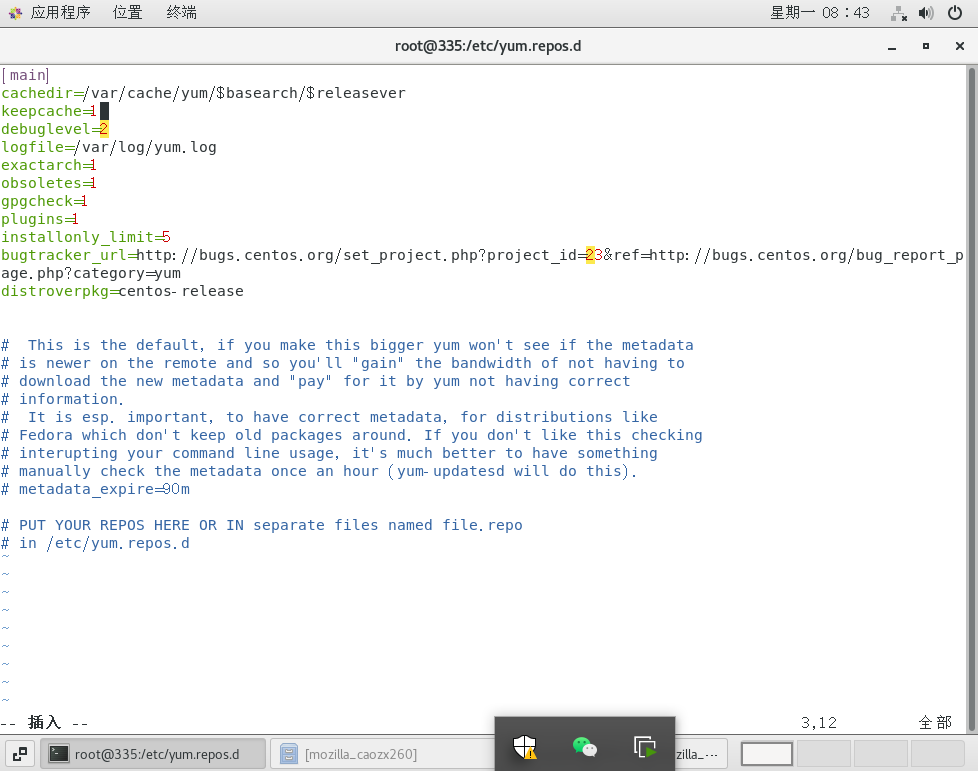The width and height of the screenshot is (978, 771).
Task: Click the bugtracker_url key text
Action: 64,256
